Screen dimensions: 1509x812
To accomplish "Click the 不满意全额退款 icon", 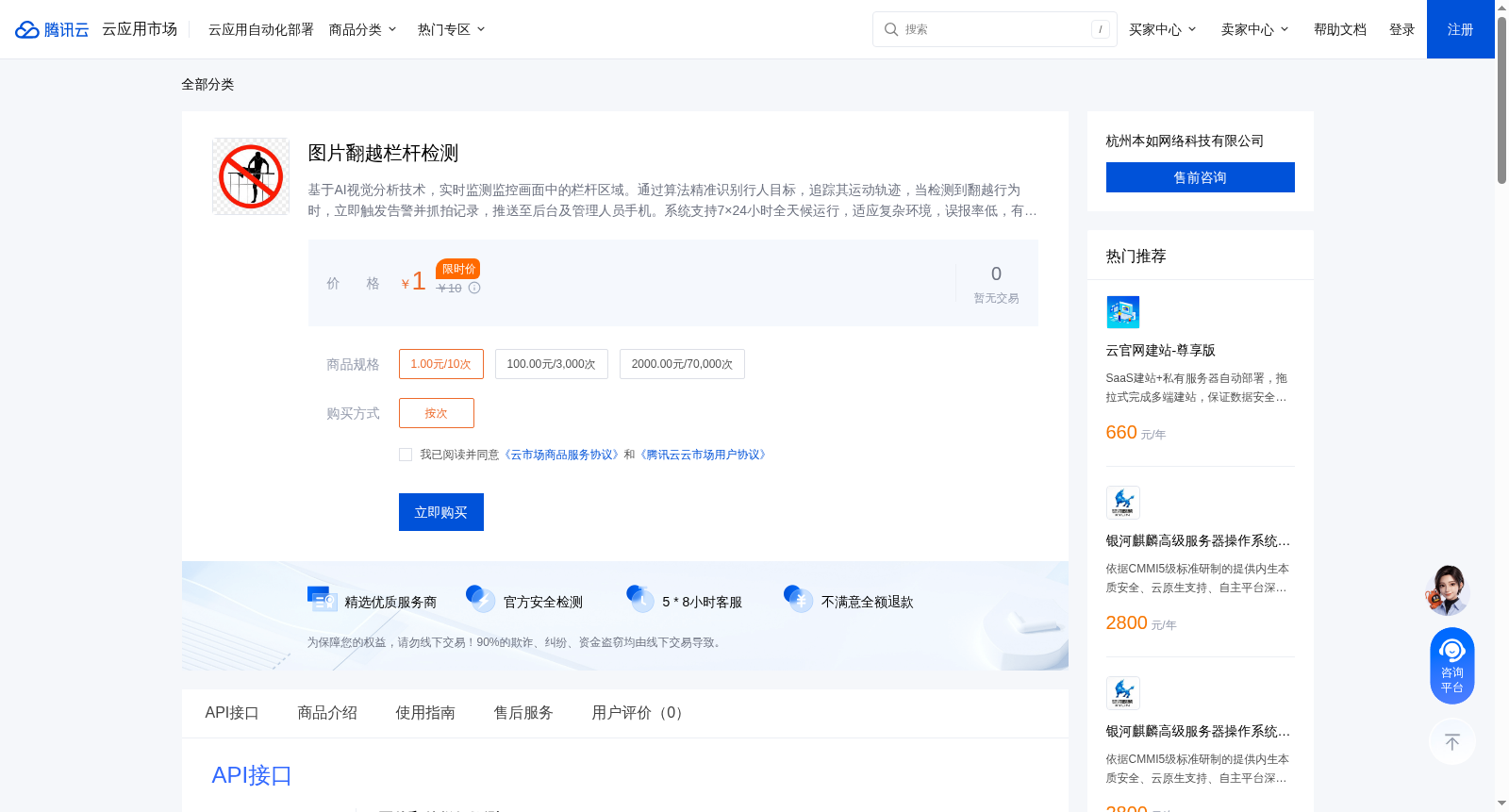I will (798, 599).
